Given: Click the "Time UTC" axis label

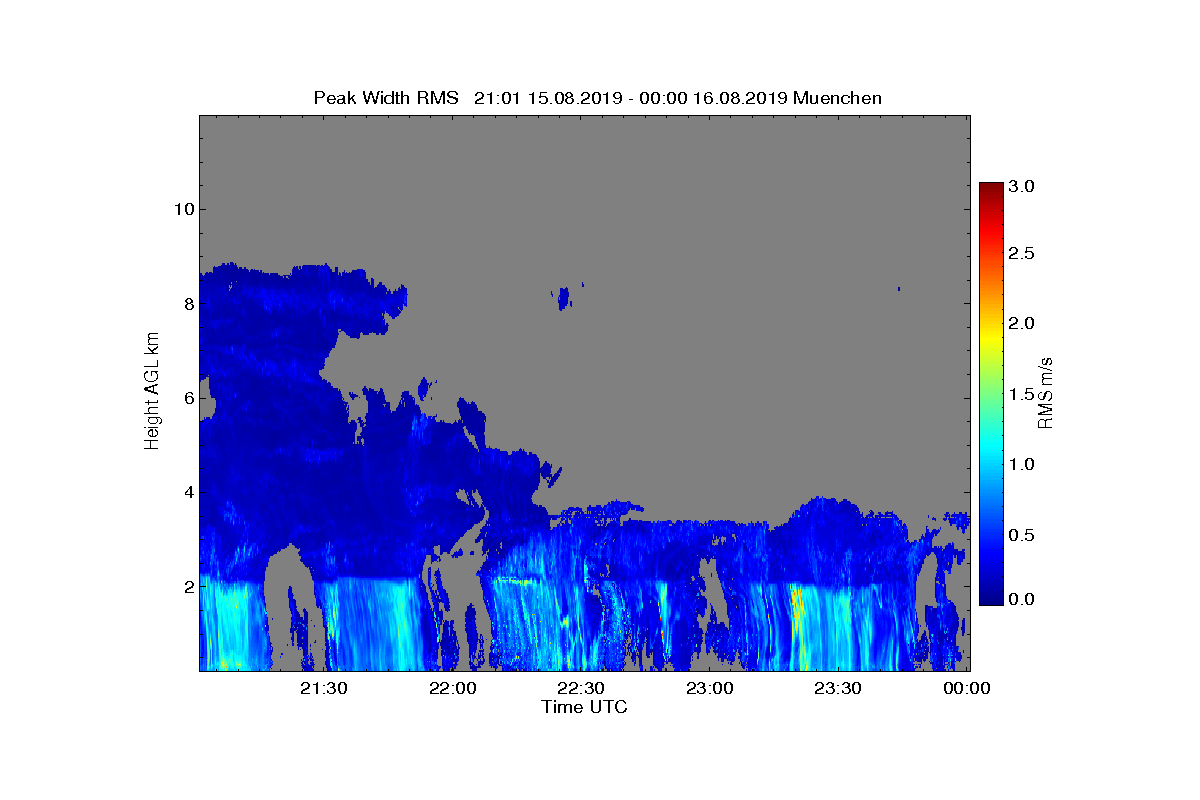Looking at the screenshot, I should coord(584,707).
